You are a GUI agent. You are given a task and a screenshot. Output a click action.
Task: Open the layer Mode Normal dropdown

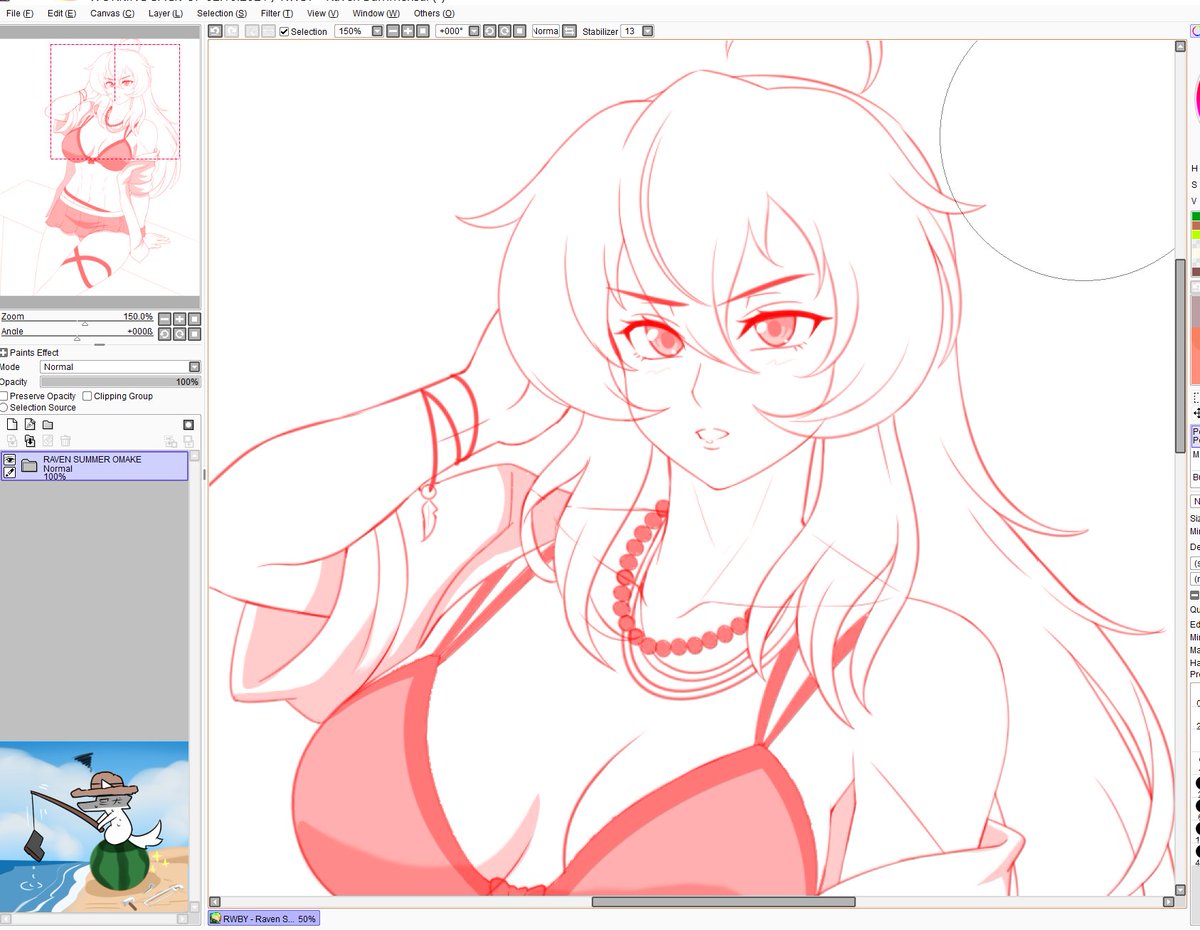(120, 367)
